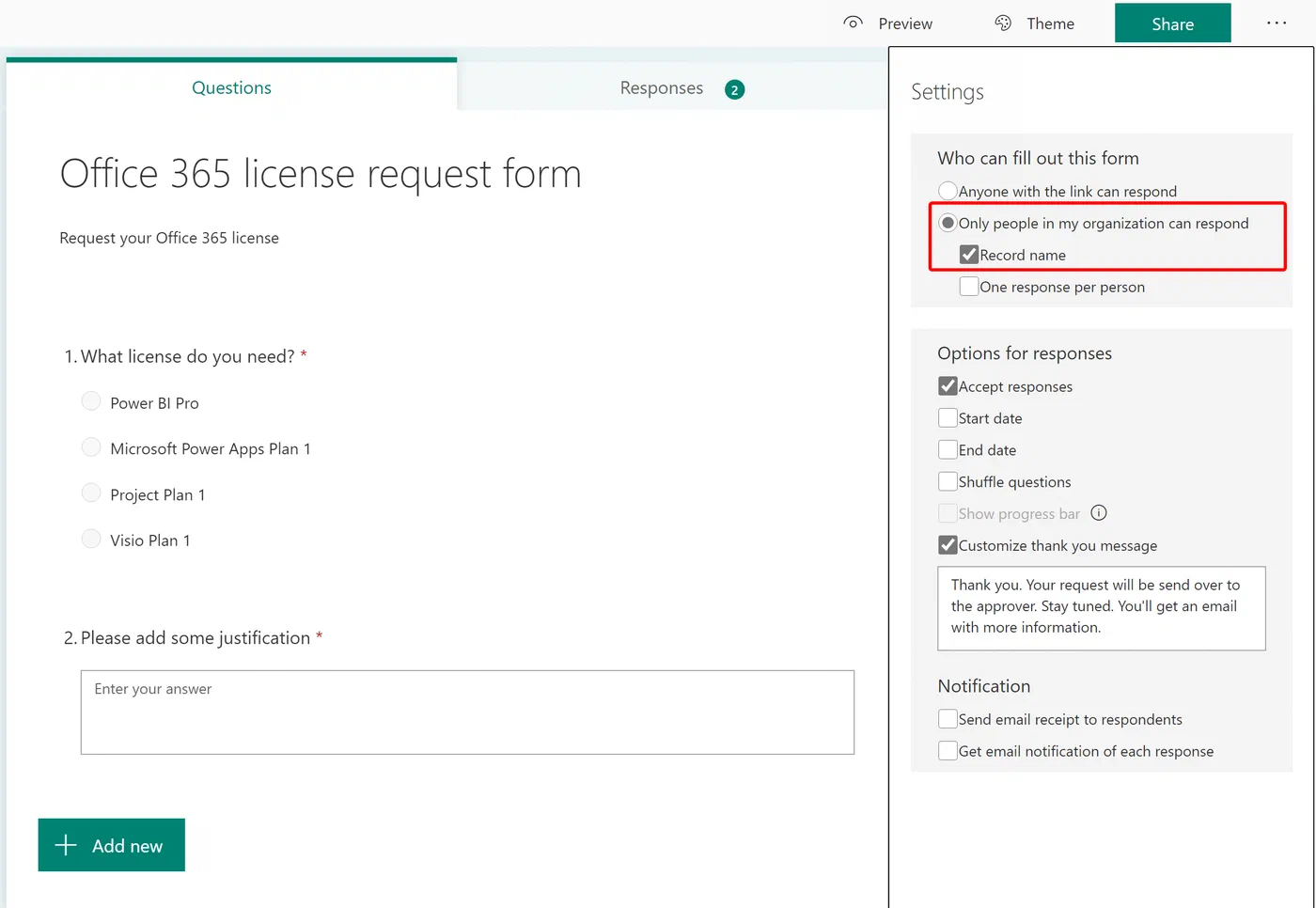Screen dimensions: 1316x908
Task: Edit the thank you message text box
Action: click(1102, 608)
